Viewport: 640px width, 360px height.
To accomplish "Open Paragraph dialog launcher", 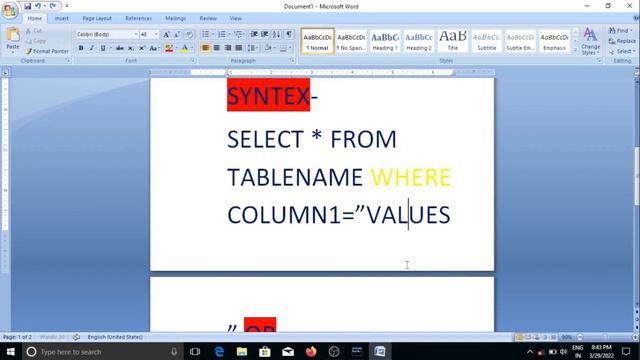I will (293, 60).
